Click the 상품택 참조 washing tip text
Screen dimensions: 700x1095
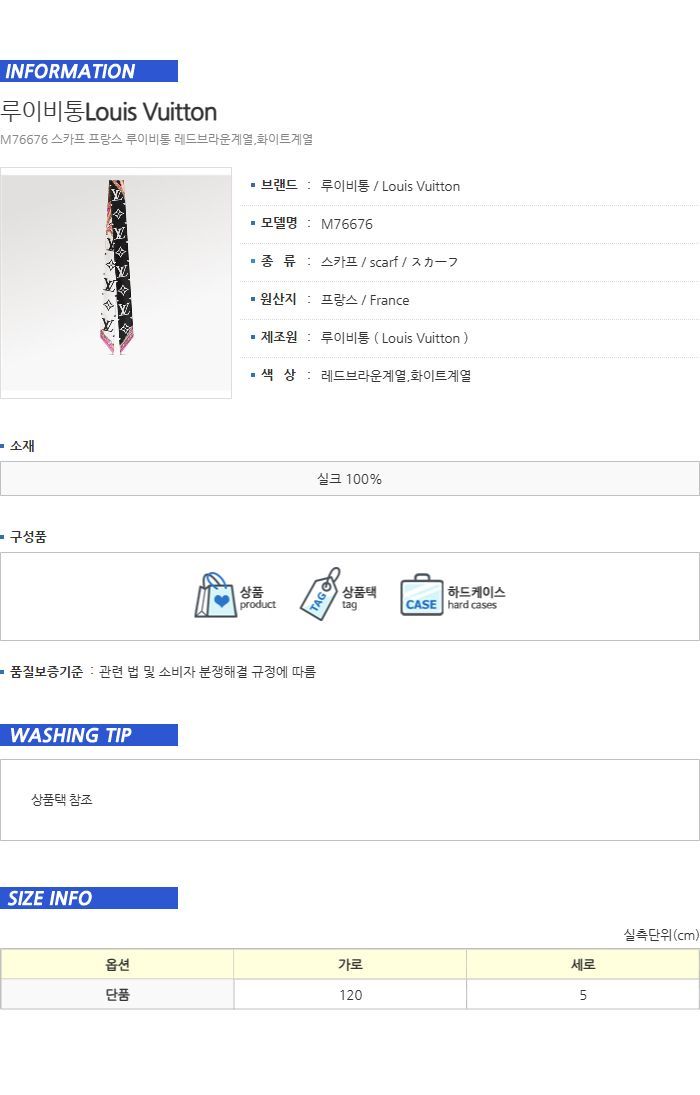point(62,800)
